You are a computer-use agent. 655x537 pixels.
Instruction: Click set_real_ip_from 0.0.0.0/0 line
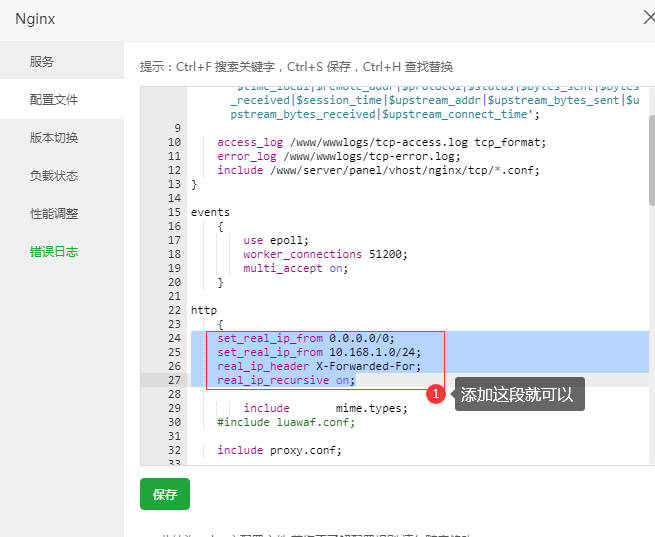(x=306, y=338)
